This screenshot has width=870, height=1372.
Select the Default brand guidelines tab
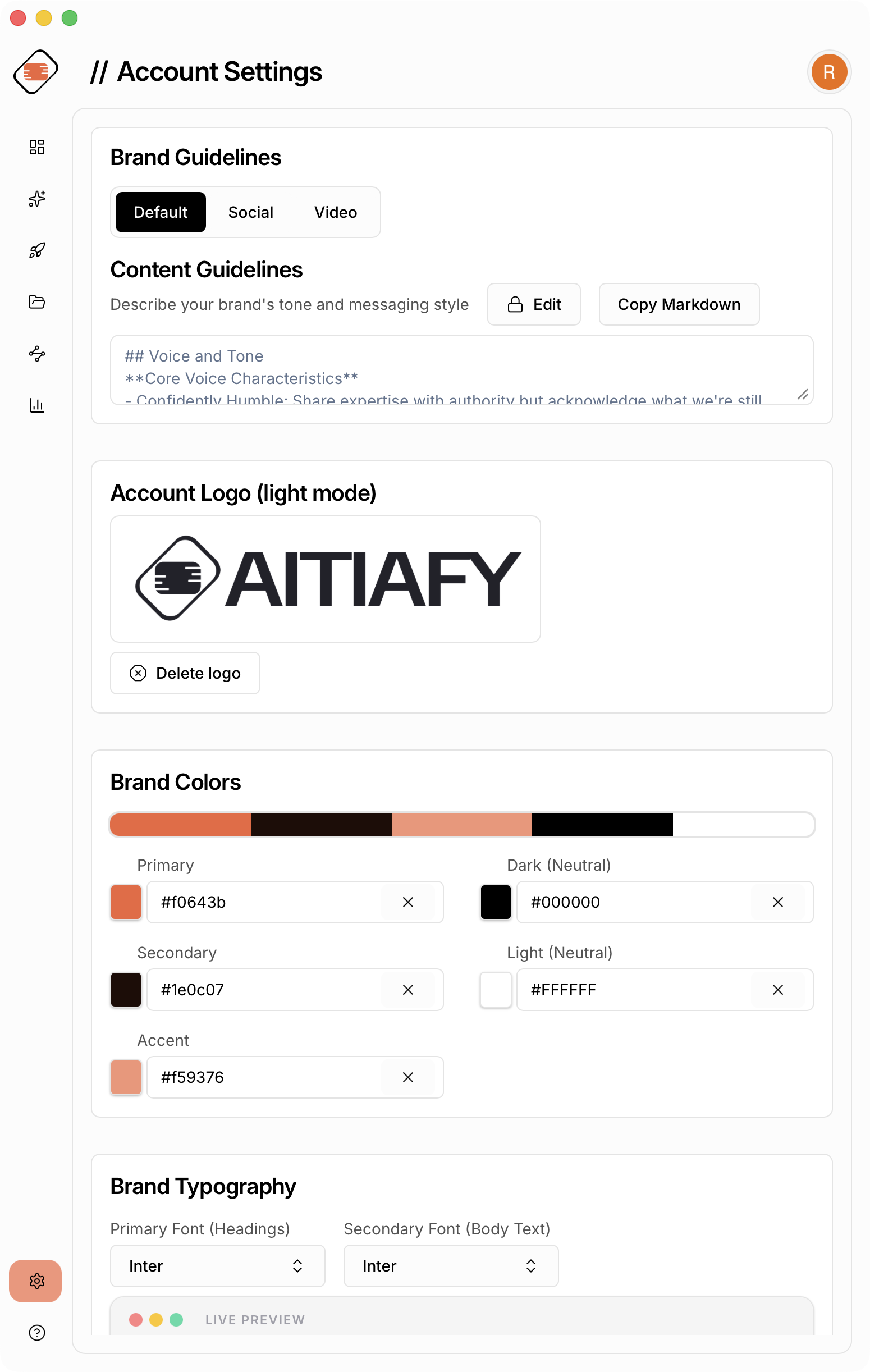point(161,212)
